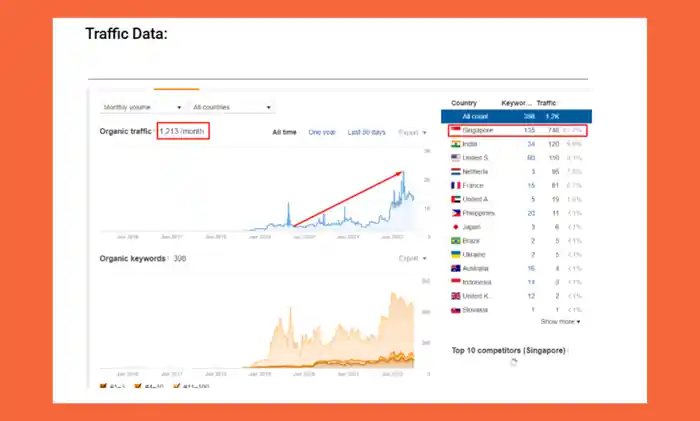The image size is (700, 421).
Task: Select the highlighted All countries table row
Action: (x=517, y=116)
